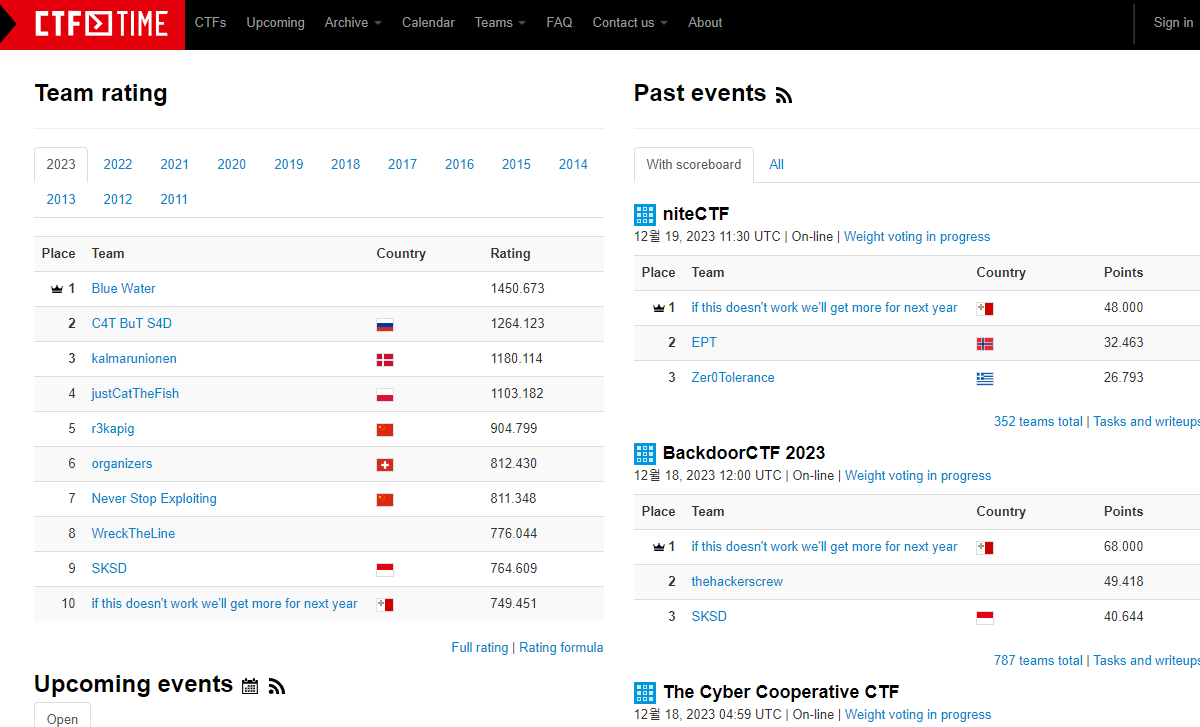Open the About menu item
1200x727 pixels.
click(705, 22)
